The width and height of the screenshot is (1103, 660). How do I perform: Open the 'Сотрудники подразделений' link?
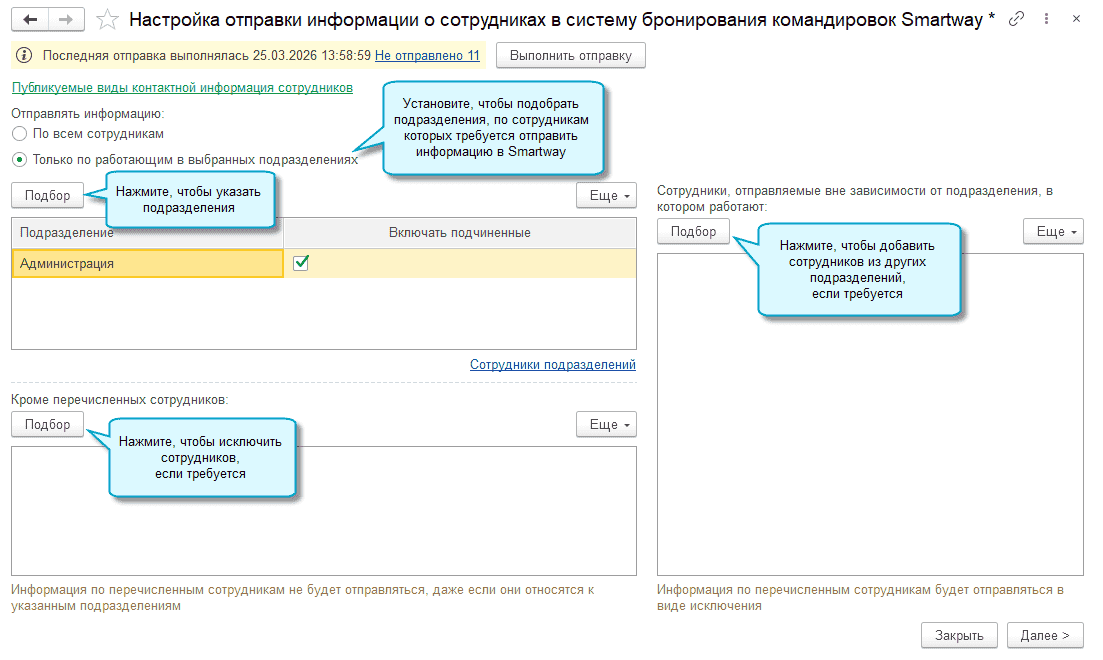click(553, 364)
